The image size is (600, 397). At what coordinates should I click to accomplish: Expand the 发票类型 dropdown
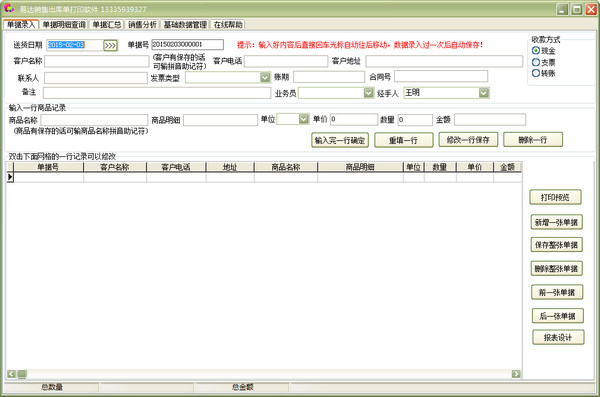265,77
